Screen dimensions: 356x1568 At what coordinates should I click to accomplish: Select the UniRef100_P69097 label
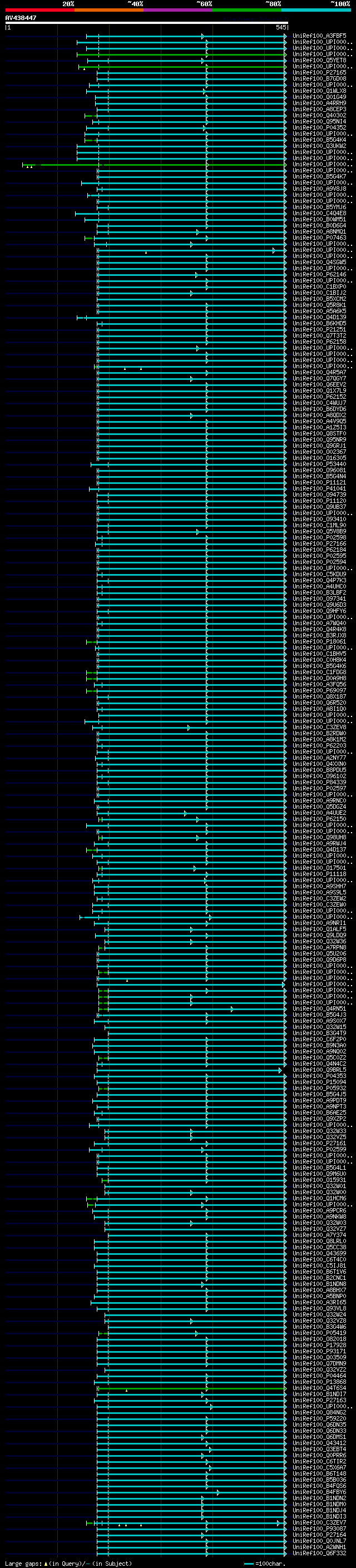click(x=319, y=690)
